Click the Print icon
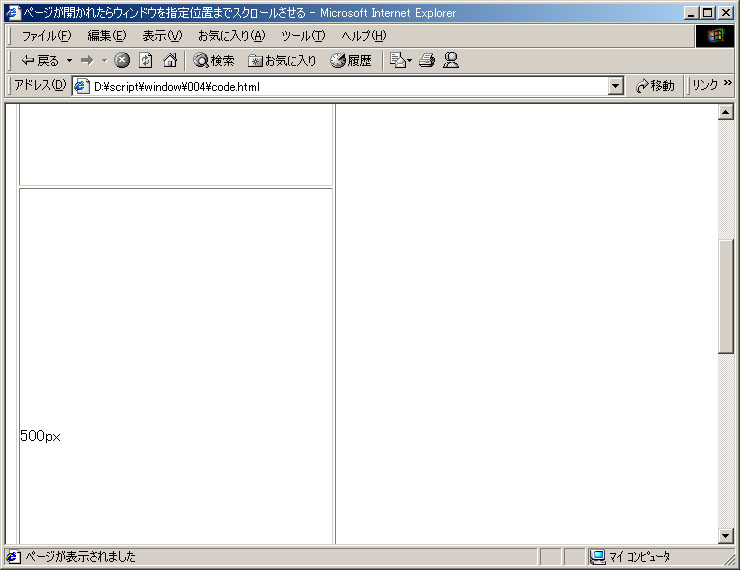 427,60
